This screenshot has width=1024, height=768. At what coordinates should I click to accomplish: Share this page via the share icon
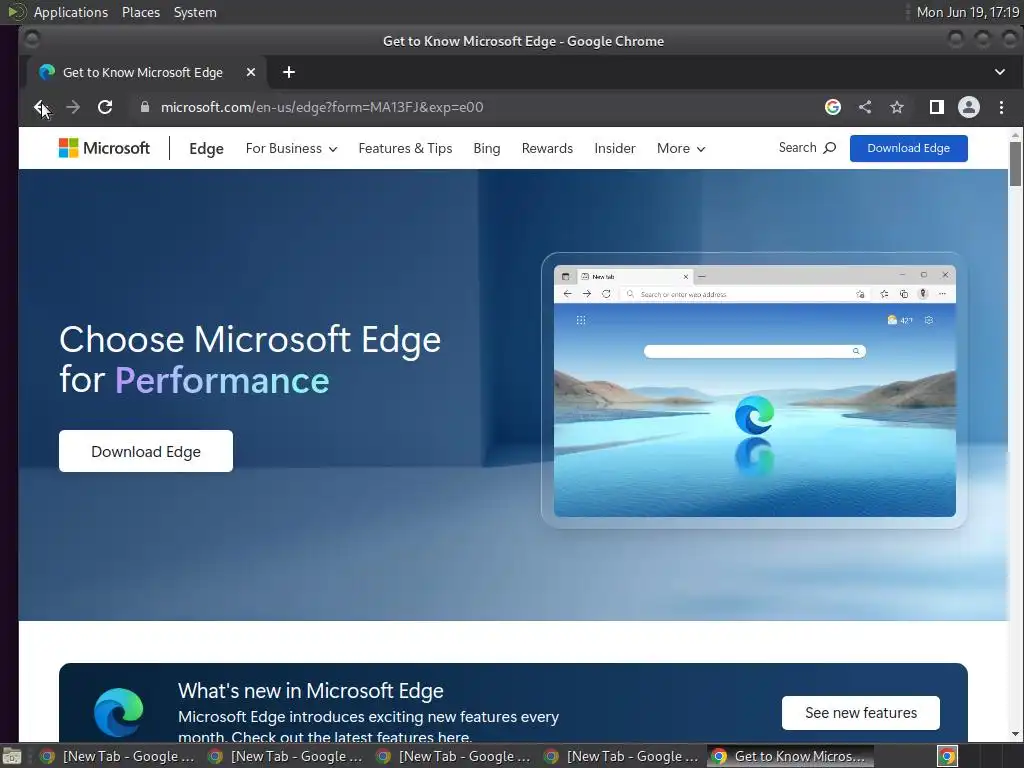[x=865, y=107]
